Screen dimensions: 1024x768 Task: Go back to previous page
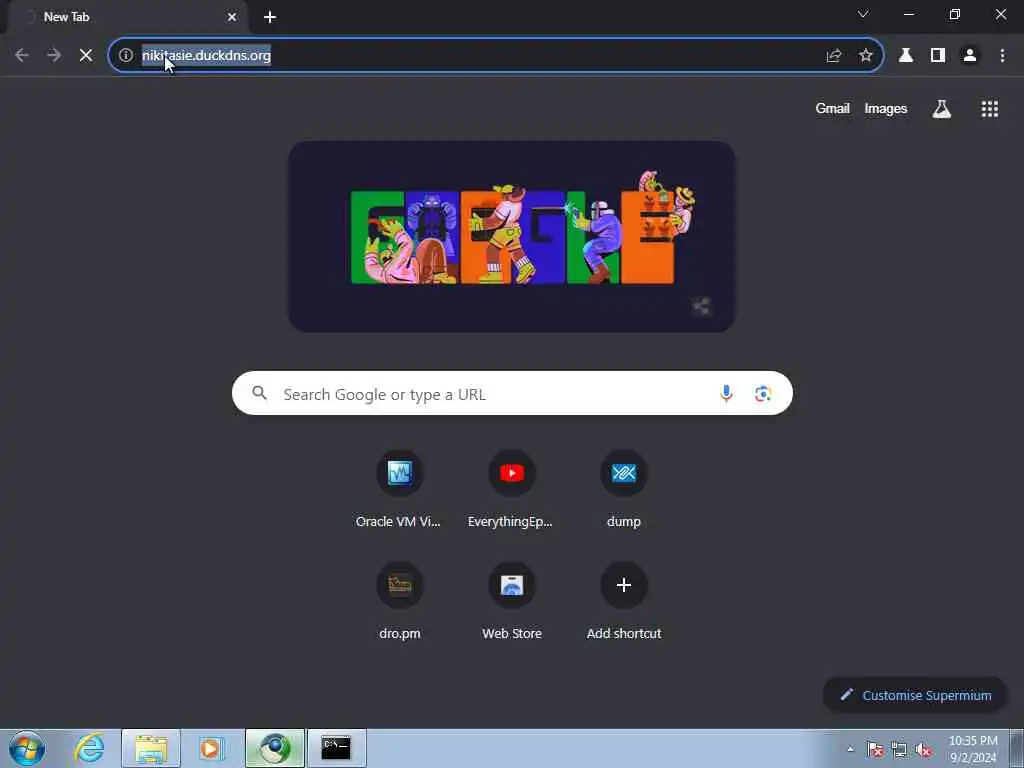tap(22, 56)
